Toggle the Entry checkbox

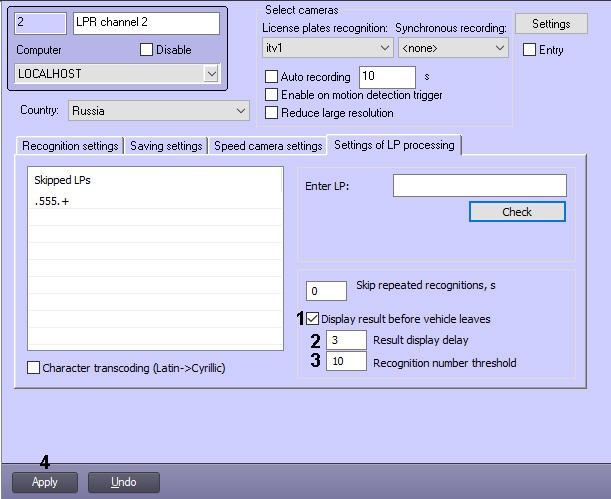point(529,50)
